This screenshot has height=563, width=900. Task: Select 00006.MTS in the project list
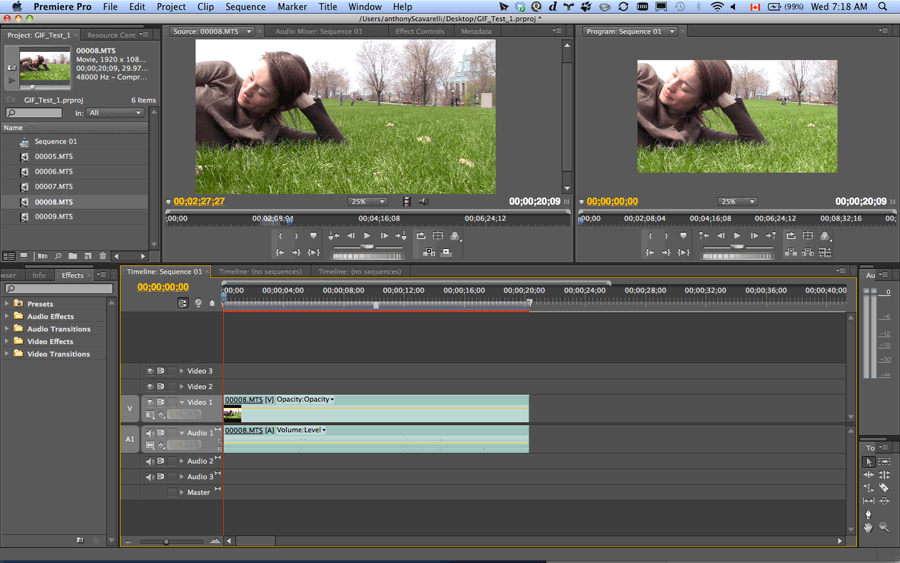click(x=54, y=171)
